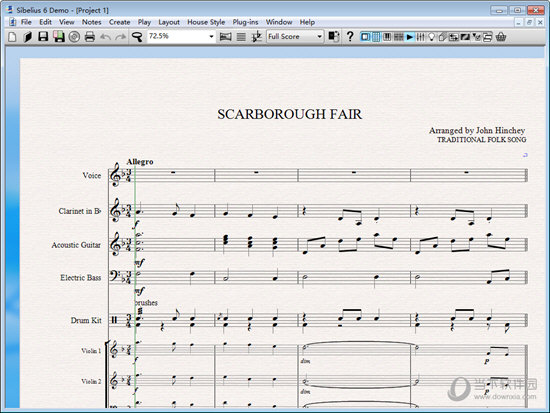550x413 pixels.
Task: Show the Ideas window lightbulb icon
Action: (431, 36)
